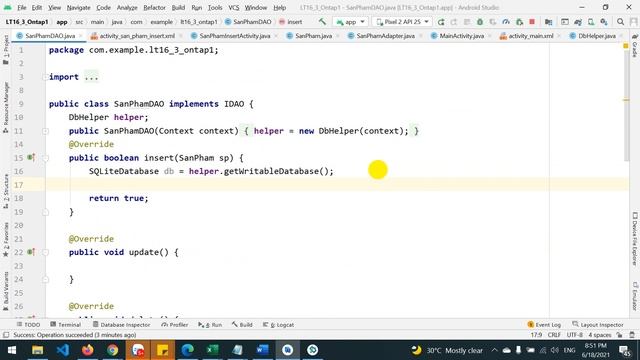Close the SanPhamDAO.java tab

point(81,36)
